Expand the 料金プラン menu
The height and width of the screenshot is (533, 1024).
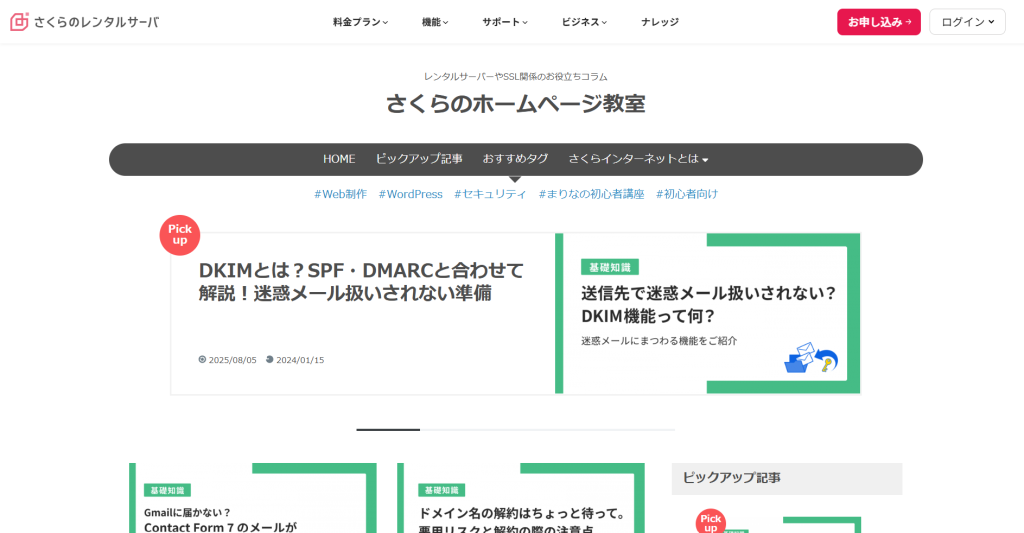pyautogui.click(x=360, y=22)
